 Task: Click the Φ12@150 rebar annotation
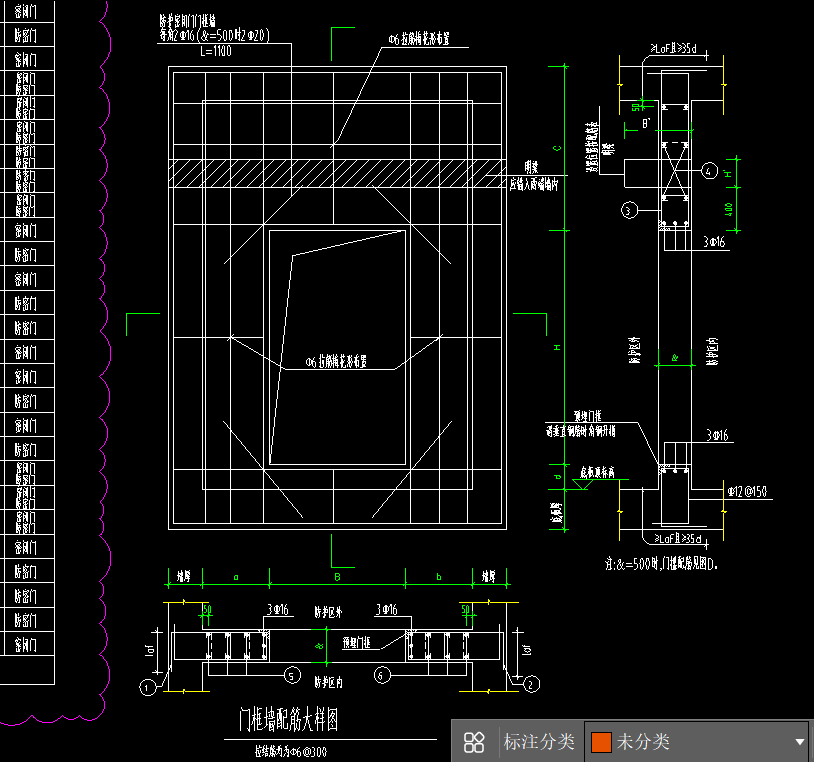[x=747, y=491]
